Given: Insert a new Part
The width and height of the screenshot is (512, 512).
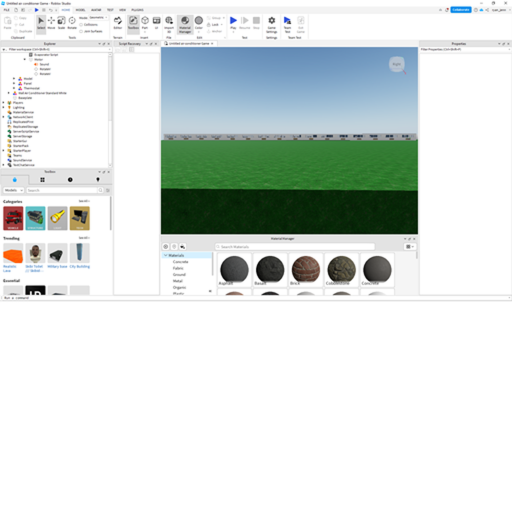Looking at the screenshot, I should click(x=145, y=23).
